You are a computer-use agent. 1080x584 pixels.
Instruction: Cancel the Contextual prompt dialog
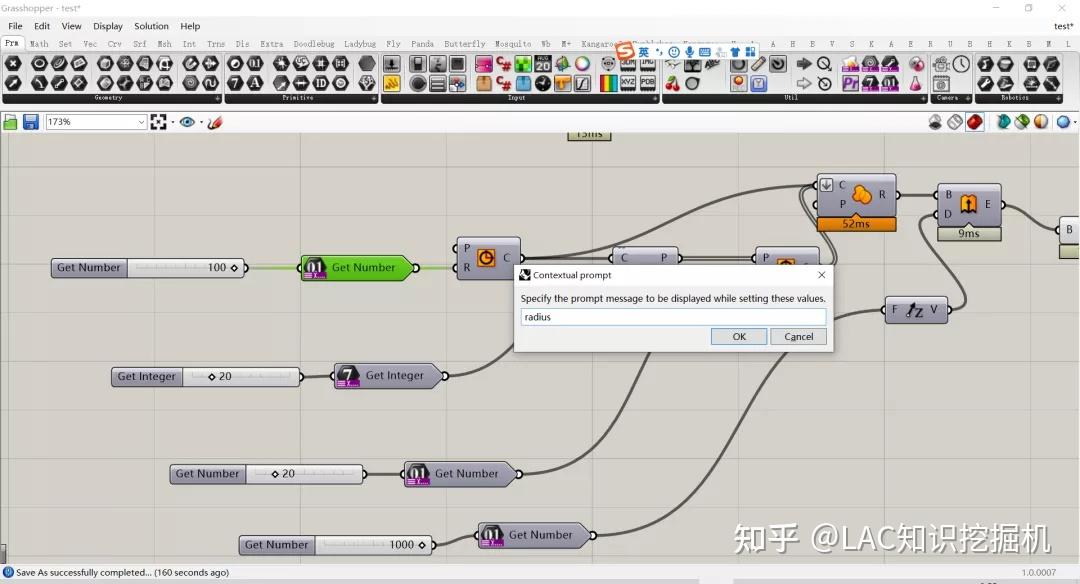799,337
